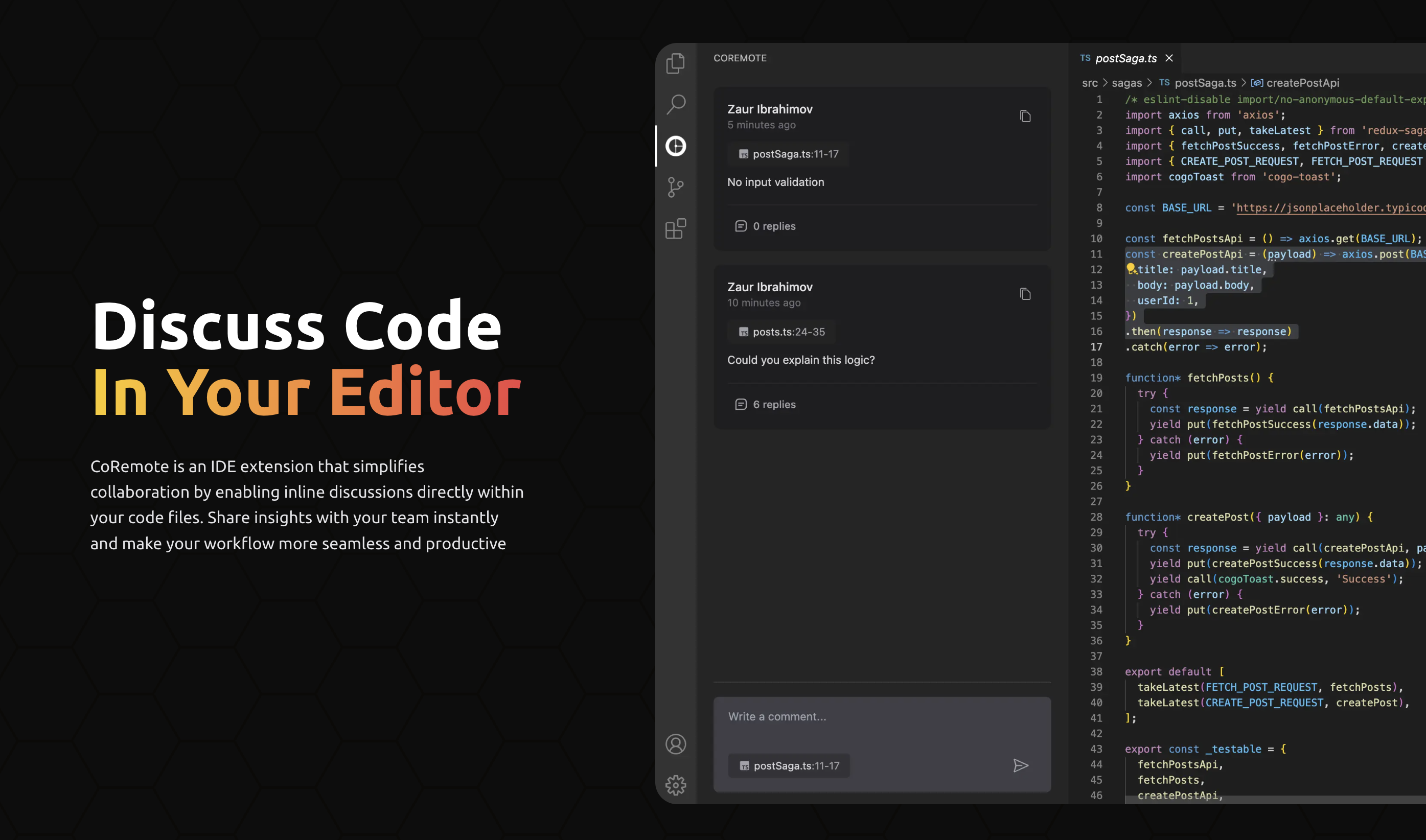Open the postSaga.ts:11-17 reference in first comment
The width and height of the screenshot is (1426, 840).
click(788, 154)
